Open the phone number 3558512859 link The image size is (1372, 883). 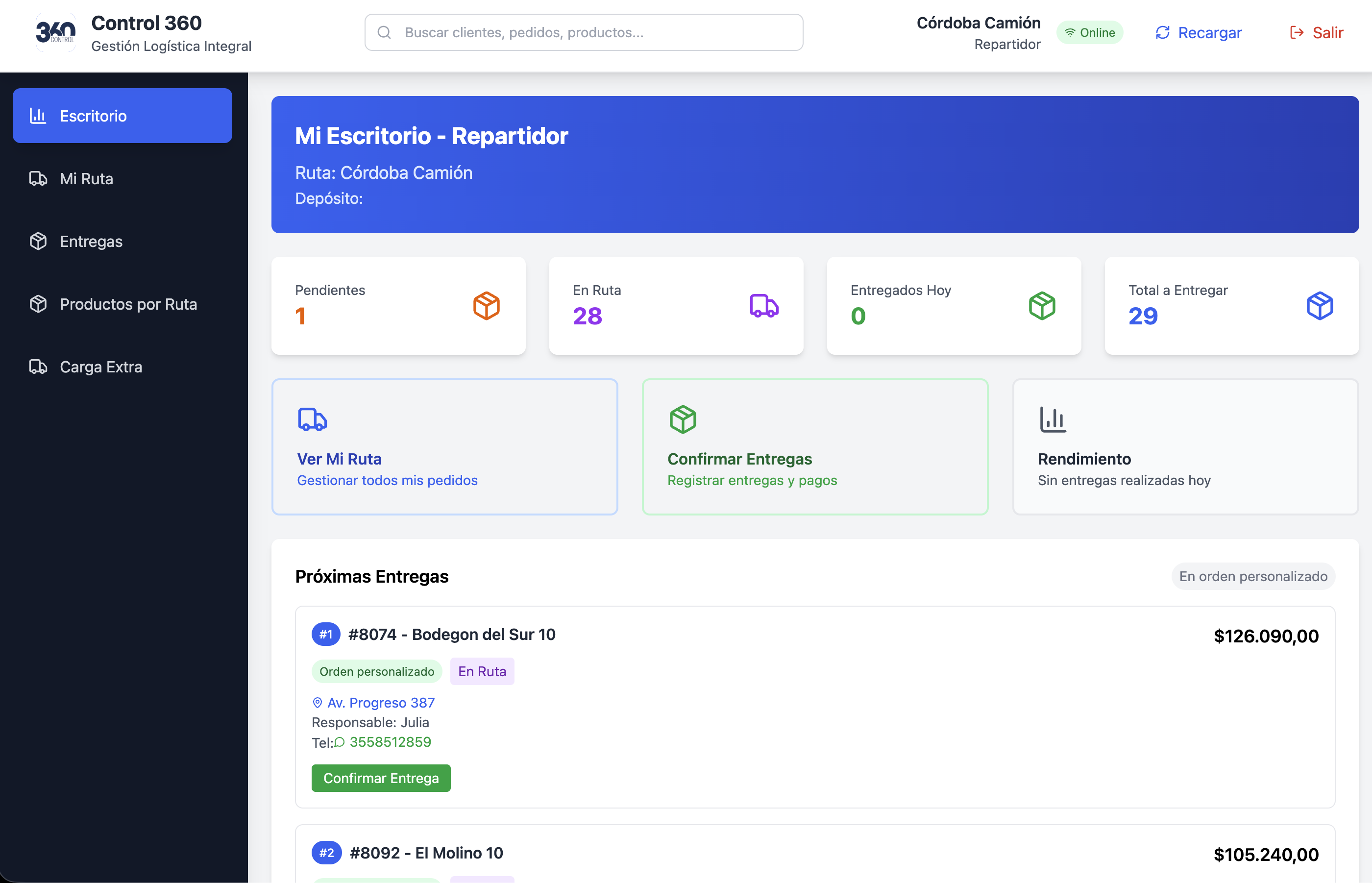click(x=390, y=742)
